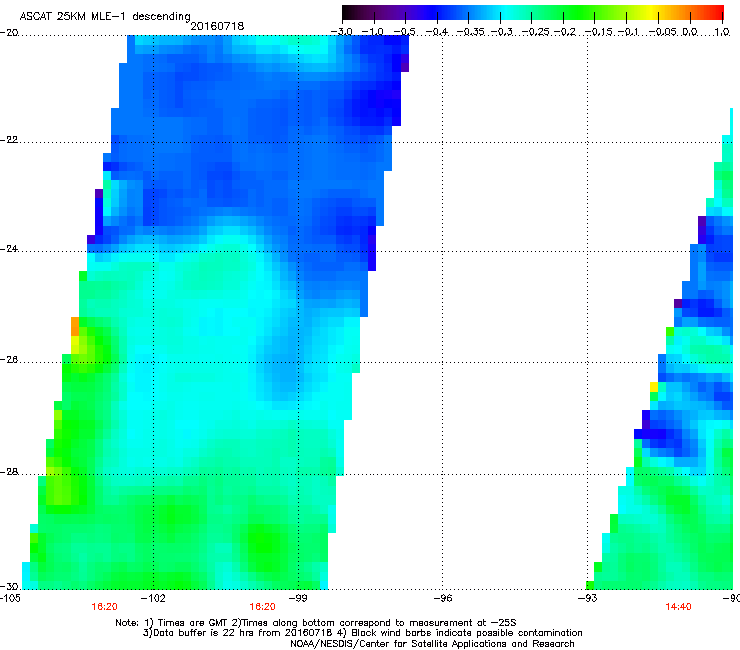The height and width of the screenshot is (650, 740).
Task: Click the -93 longitude axis label
Action: pyautogui.click(x=587, y=598)
